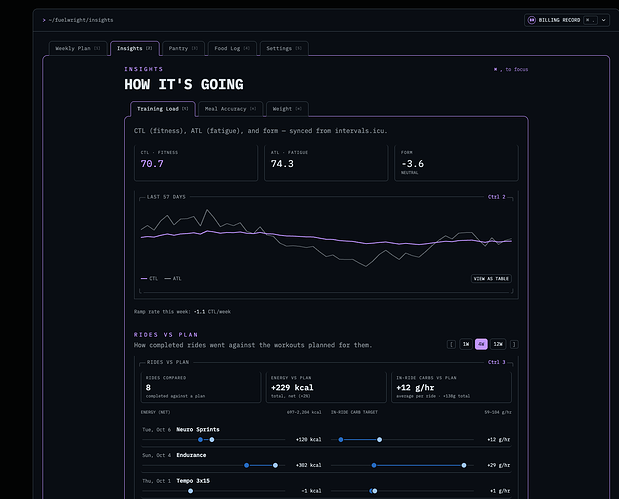Click the left bracket range stepper
Screen dimensions: 619x499
point(452,344)
